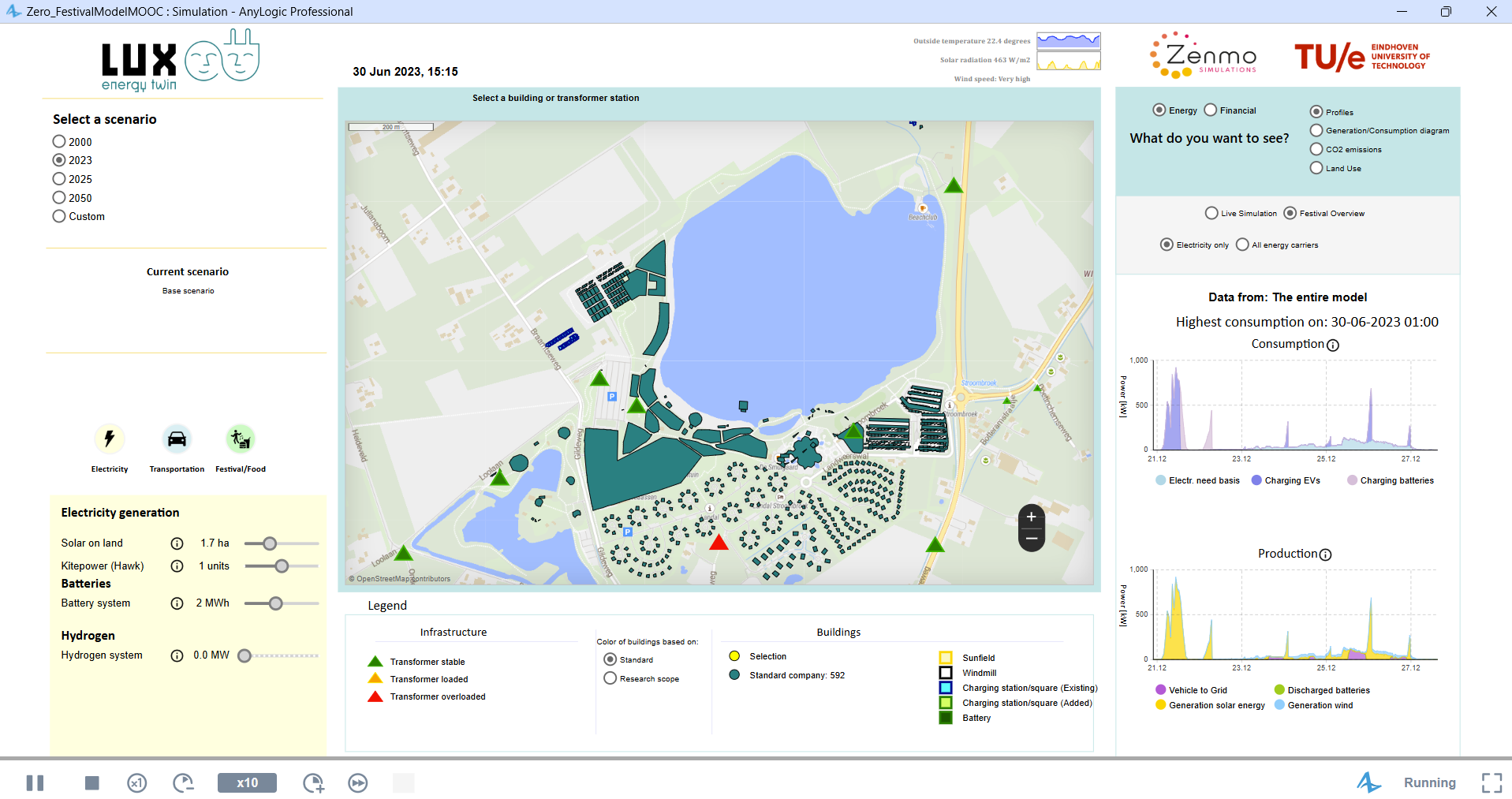Click the 'Vehicle to Grid' legend entry

click(1192, 690)
